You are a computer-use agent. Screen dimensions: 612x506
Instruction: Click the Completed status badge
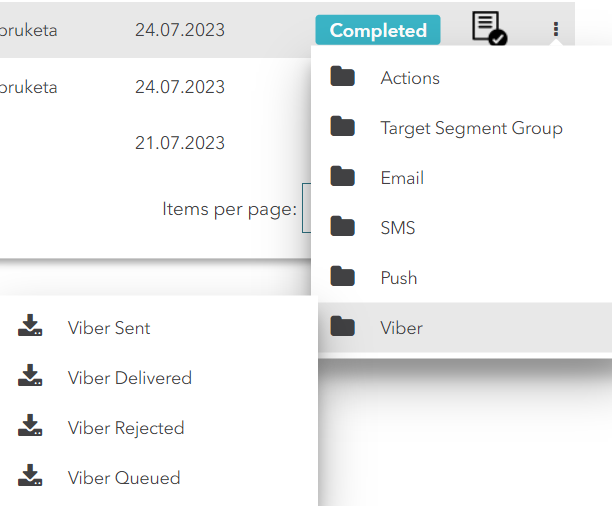click(x=378, y=30)
